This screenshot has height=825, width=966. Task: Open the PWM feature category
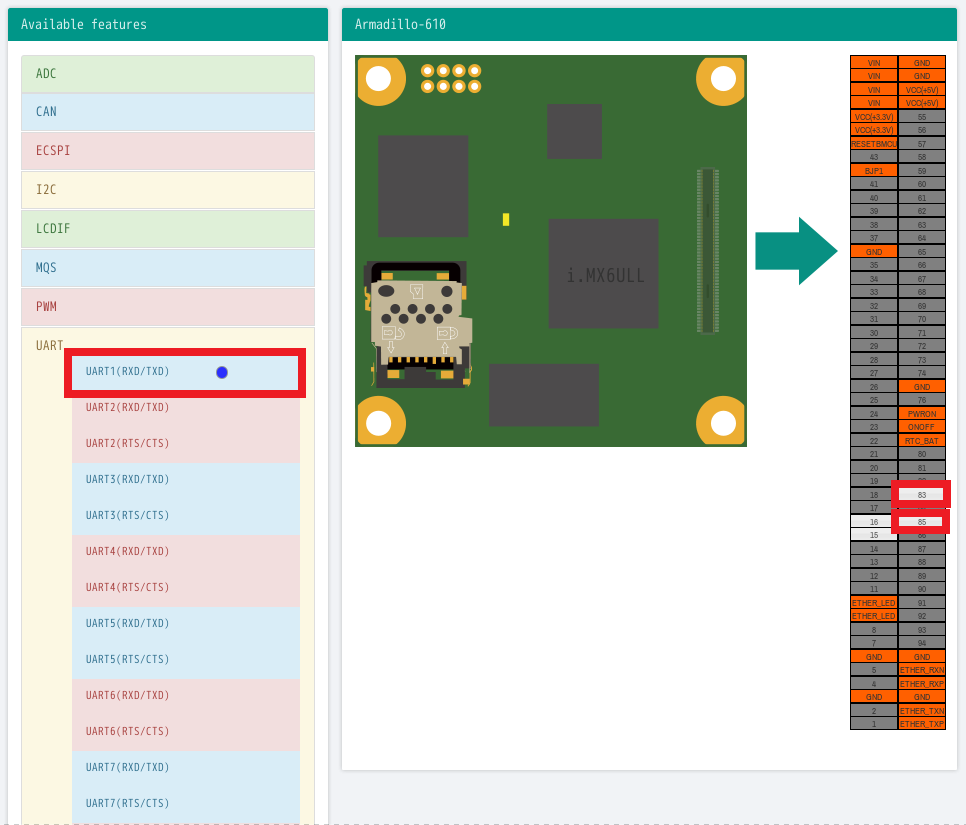pos(168,307)
